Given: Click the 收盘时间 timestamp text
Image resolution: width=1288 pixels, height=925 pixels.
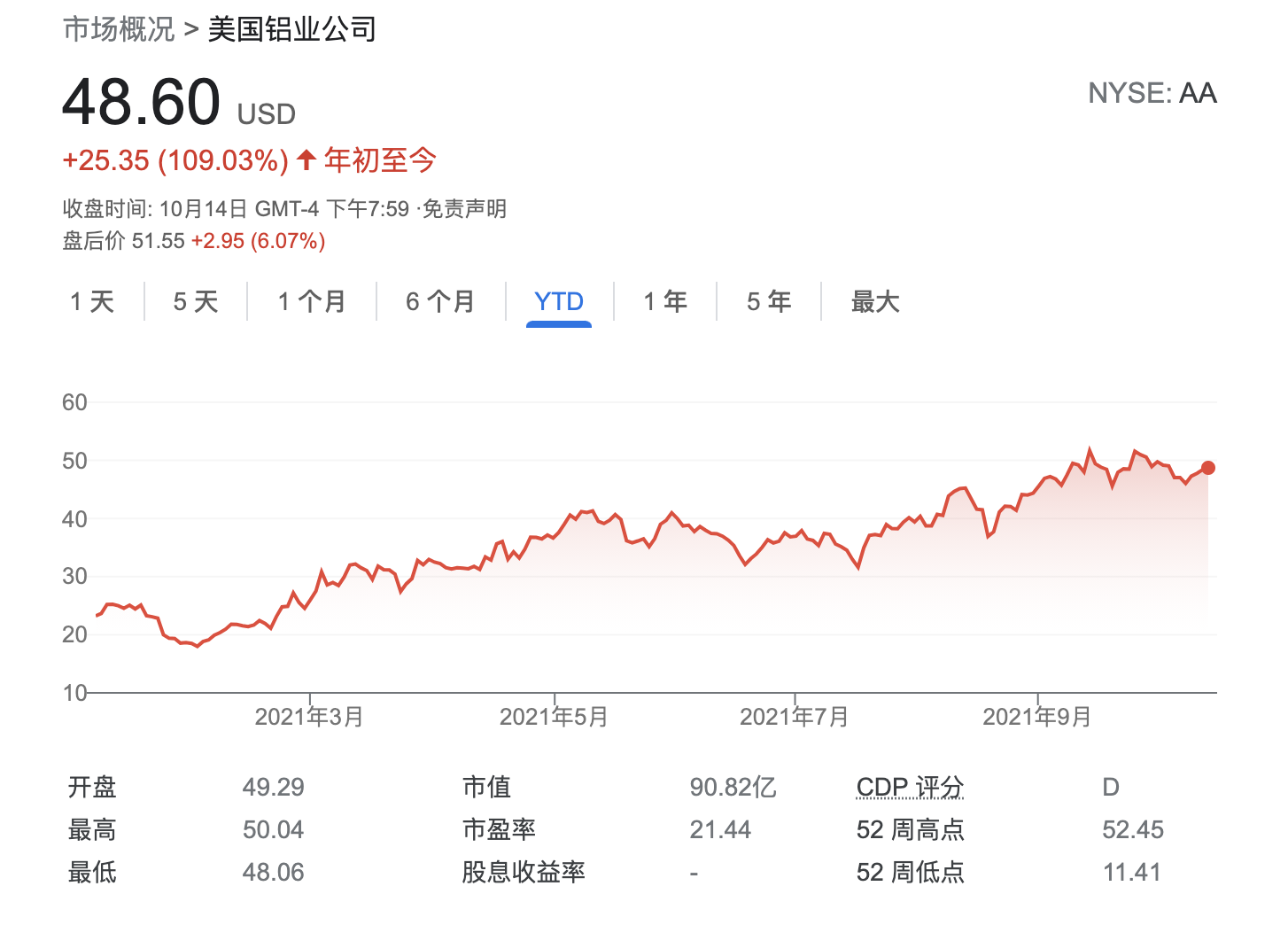Looking at the screenshot, I should pos(236,209).
